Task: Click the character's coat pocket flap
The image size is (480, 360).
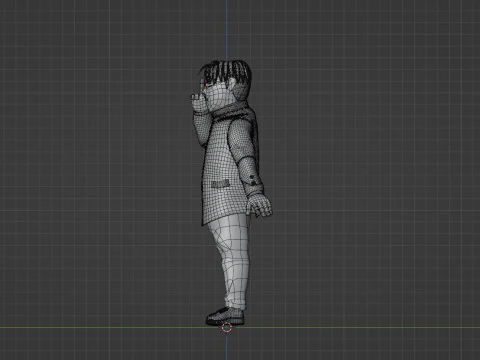Action: [x=220, y=184]
